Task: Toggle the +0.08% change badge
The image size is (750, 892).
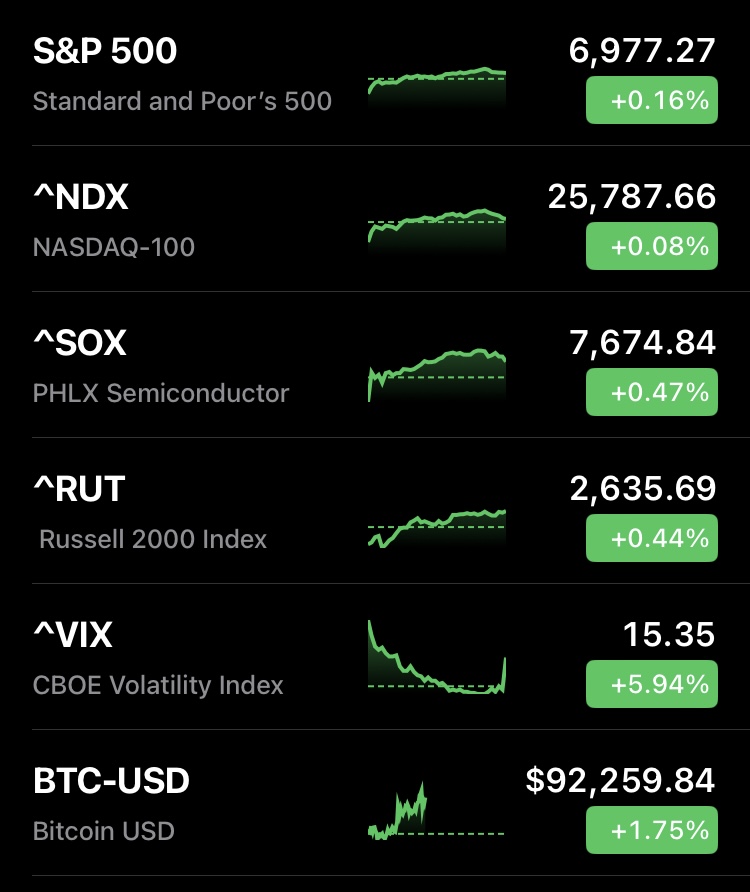Action: 651,246
